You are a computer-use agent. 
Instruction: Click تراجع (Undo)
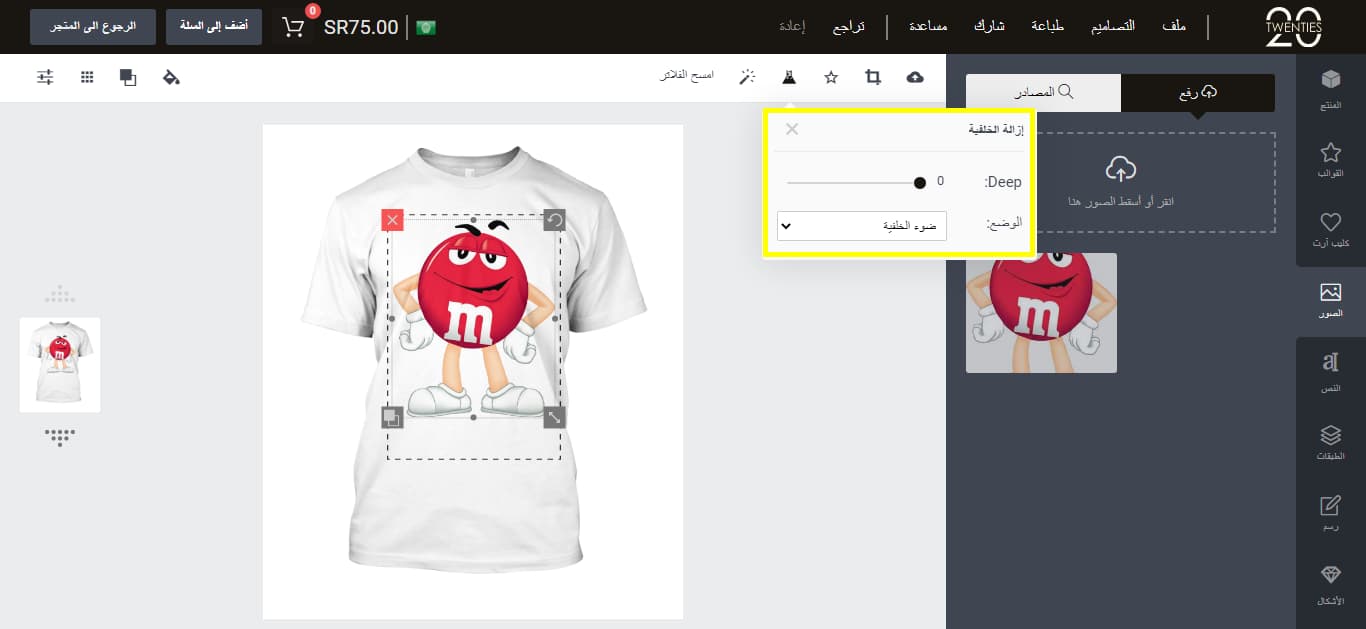click(x=849, y=26)
